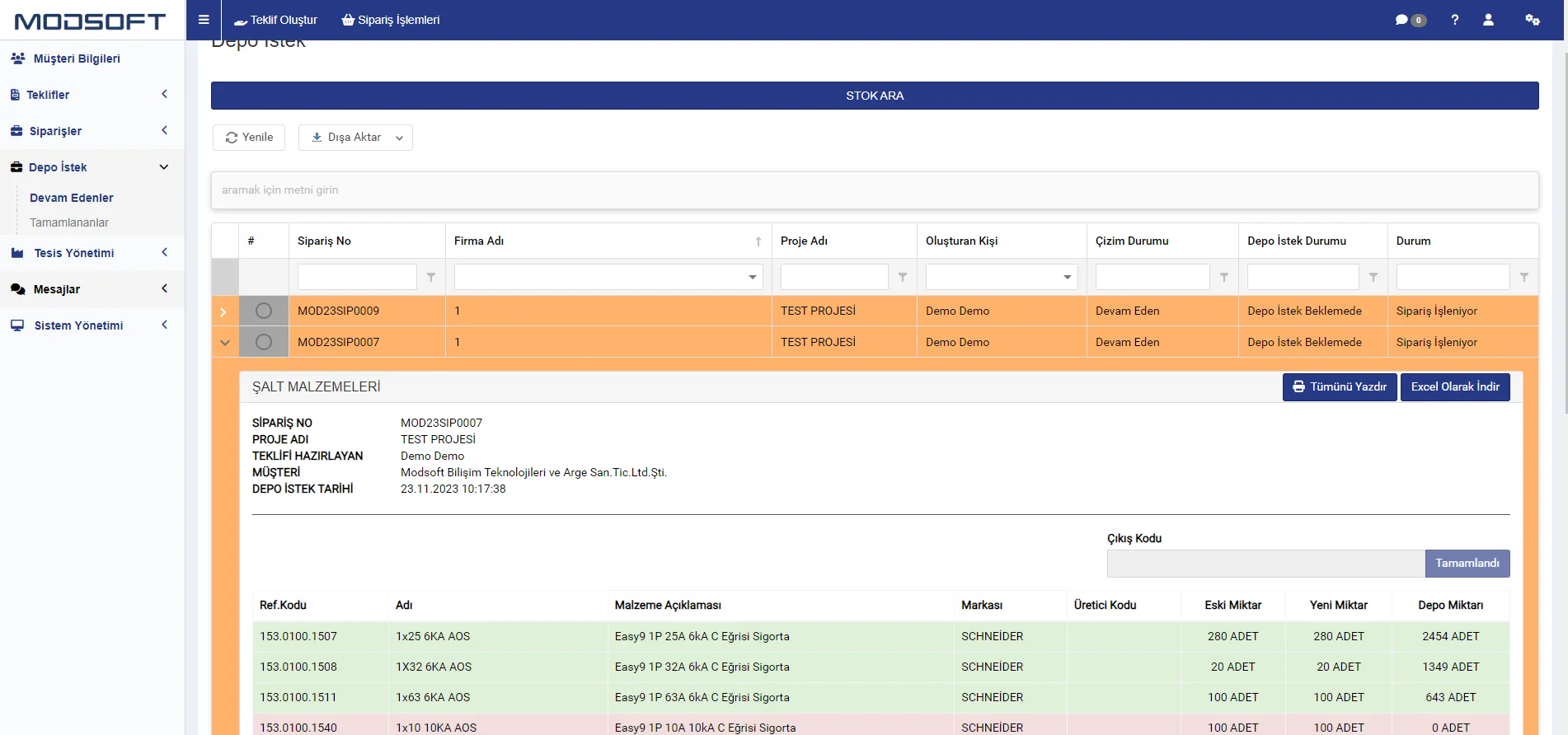Click the Excel Olarak İndir button
This screenshot has width=1568, height=735.
pos(1455,387)
